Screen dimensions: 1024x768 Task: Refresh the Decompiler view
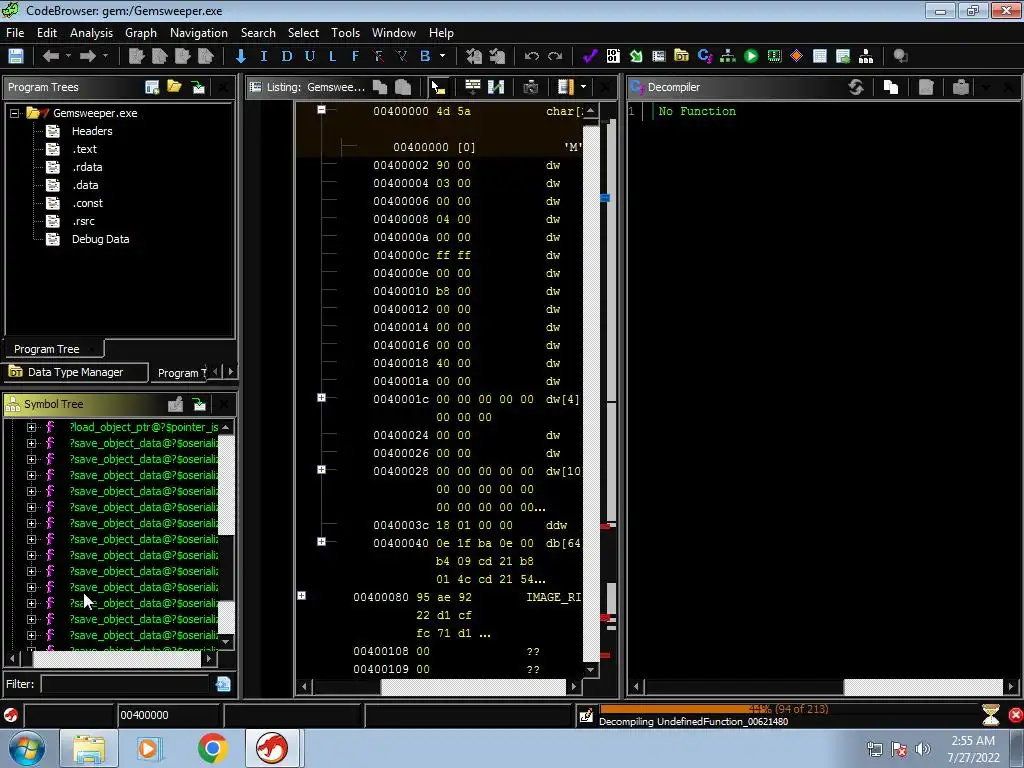pos(856,87)
